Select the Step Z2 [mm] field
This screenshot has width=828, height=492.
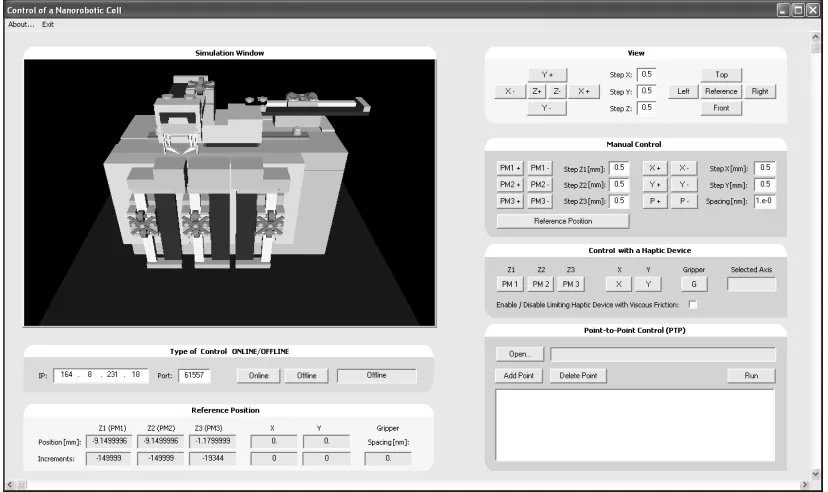coord(619,184)
